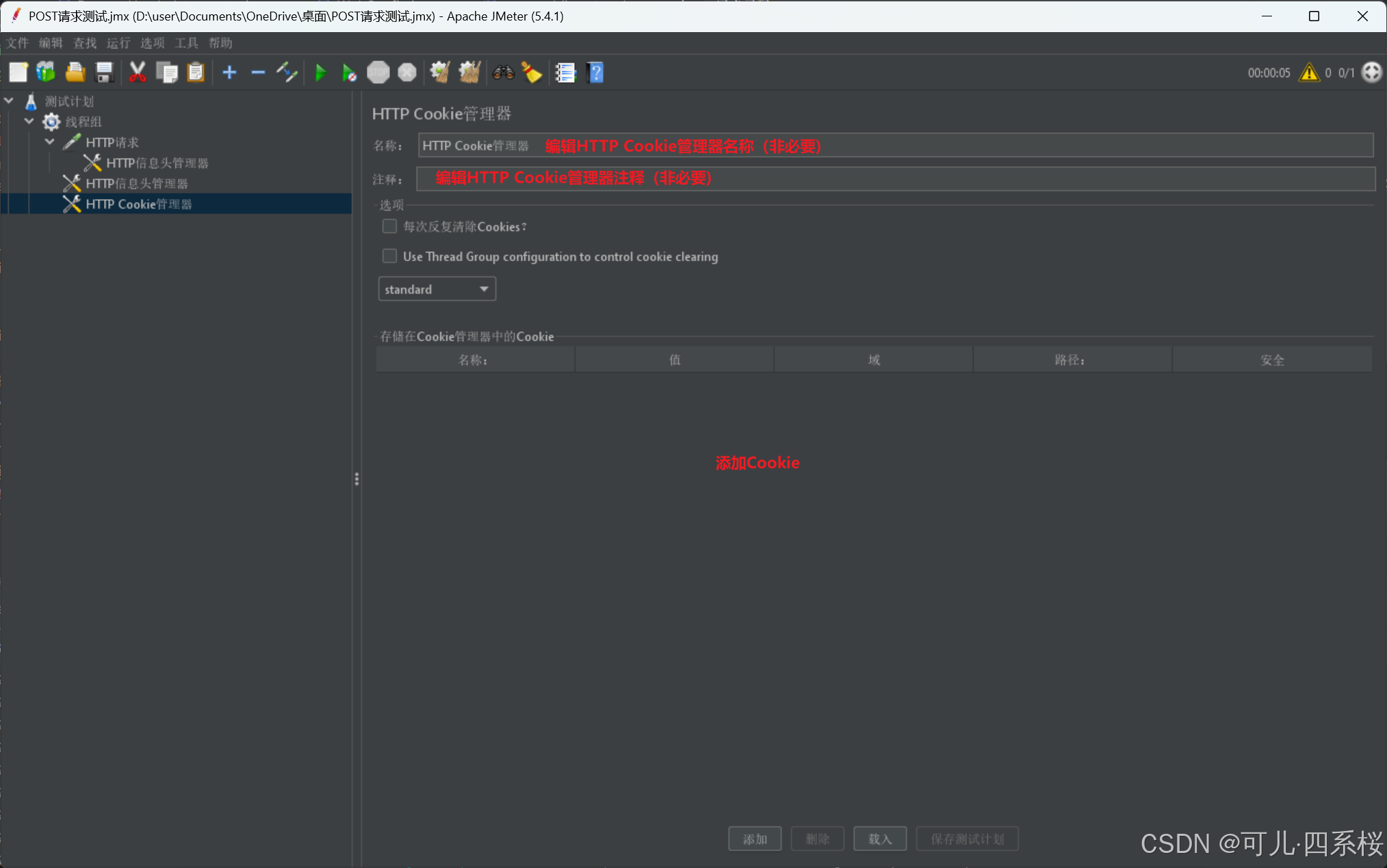Image resolution: width=1387 pixels, height=868 pixels.
Task: Click the yellow warning triangle icon
Action: click(x=1309, y=73)
